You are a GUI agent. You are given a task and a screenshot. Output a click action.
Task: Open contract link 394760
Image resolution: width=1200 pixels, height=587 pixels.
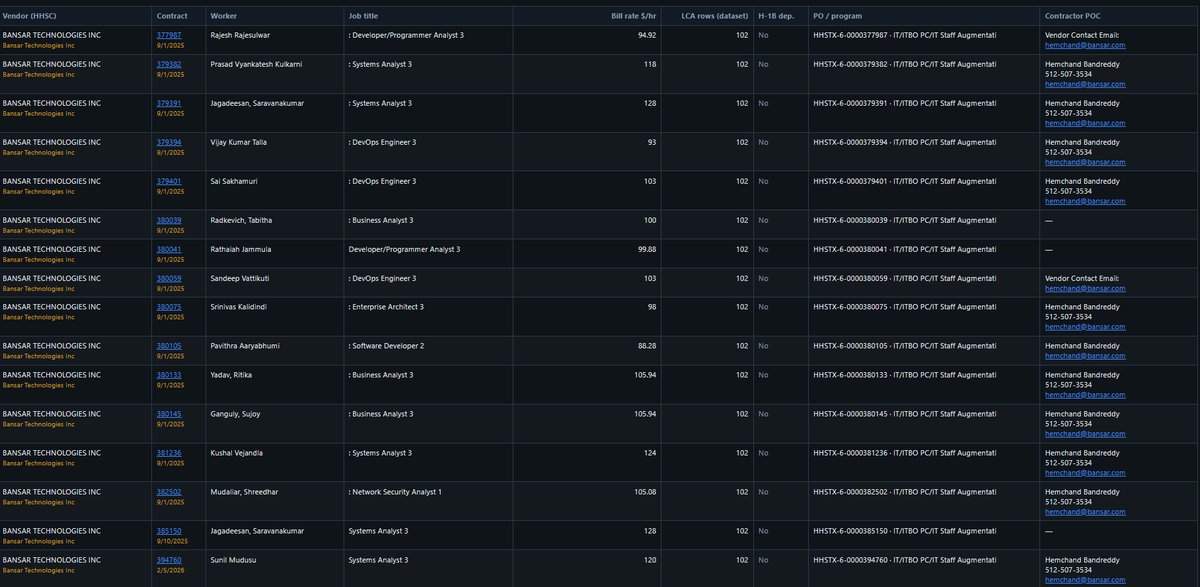[x=169, y=560]
